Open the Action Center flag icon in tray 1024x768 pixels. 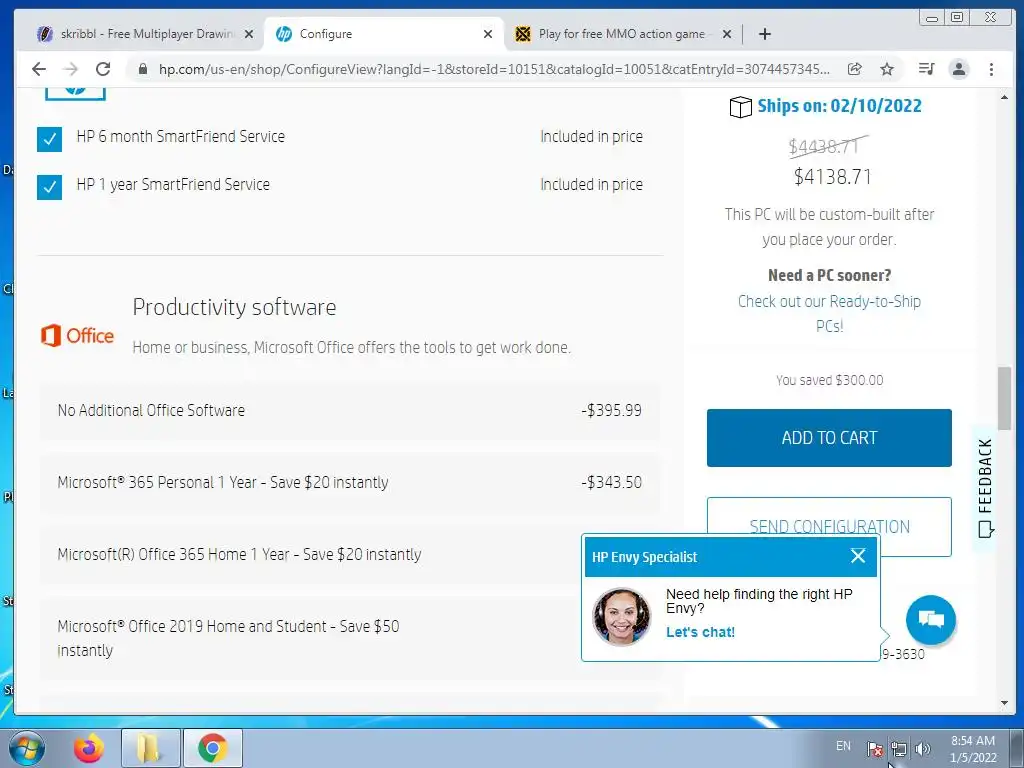pos(874,748)
